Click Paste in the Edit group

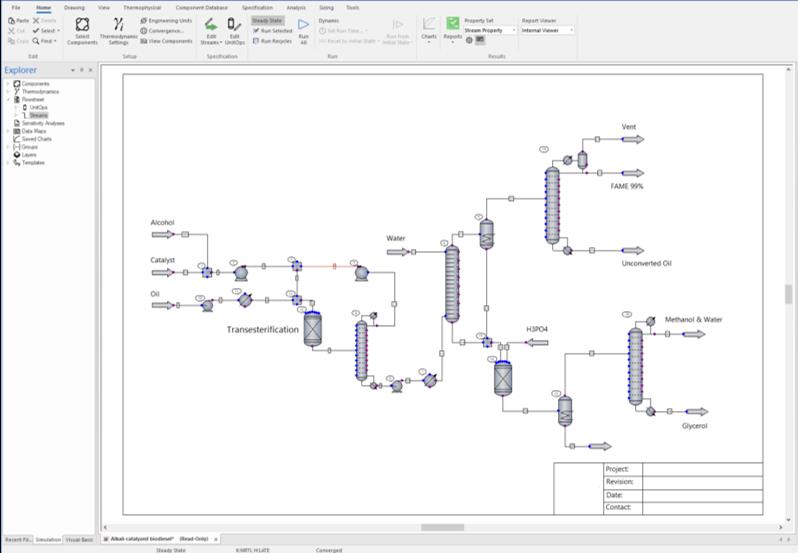[18, 21]
